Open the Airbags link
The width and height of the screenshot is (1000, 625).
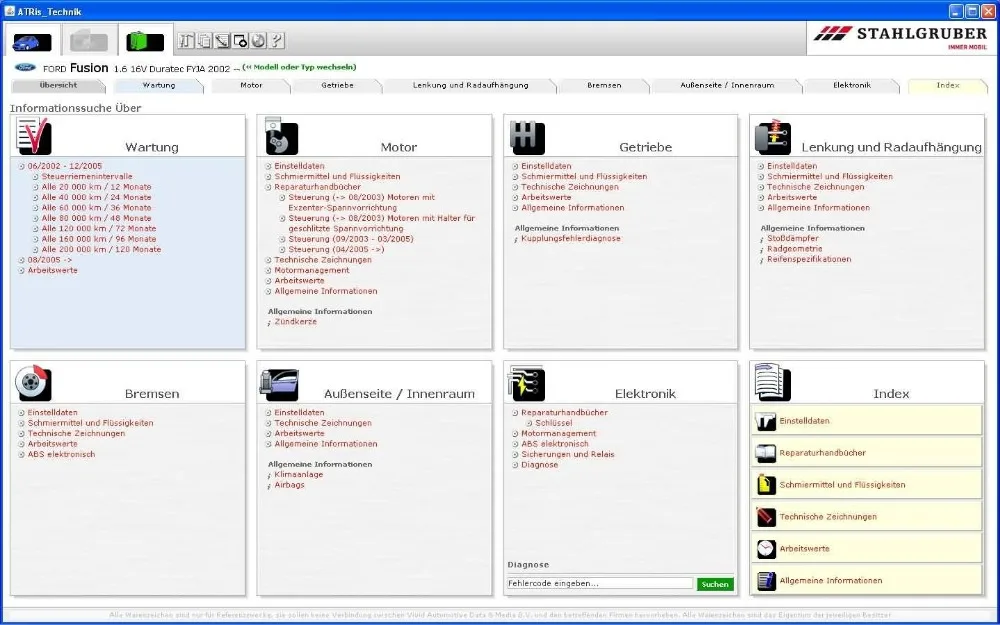click(x=290, y=485)
